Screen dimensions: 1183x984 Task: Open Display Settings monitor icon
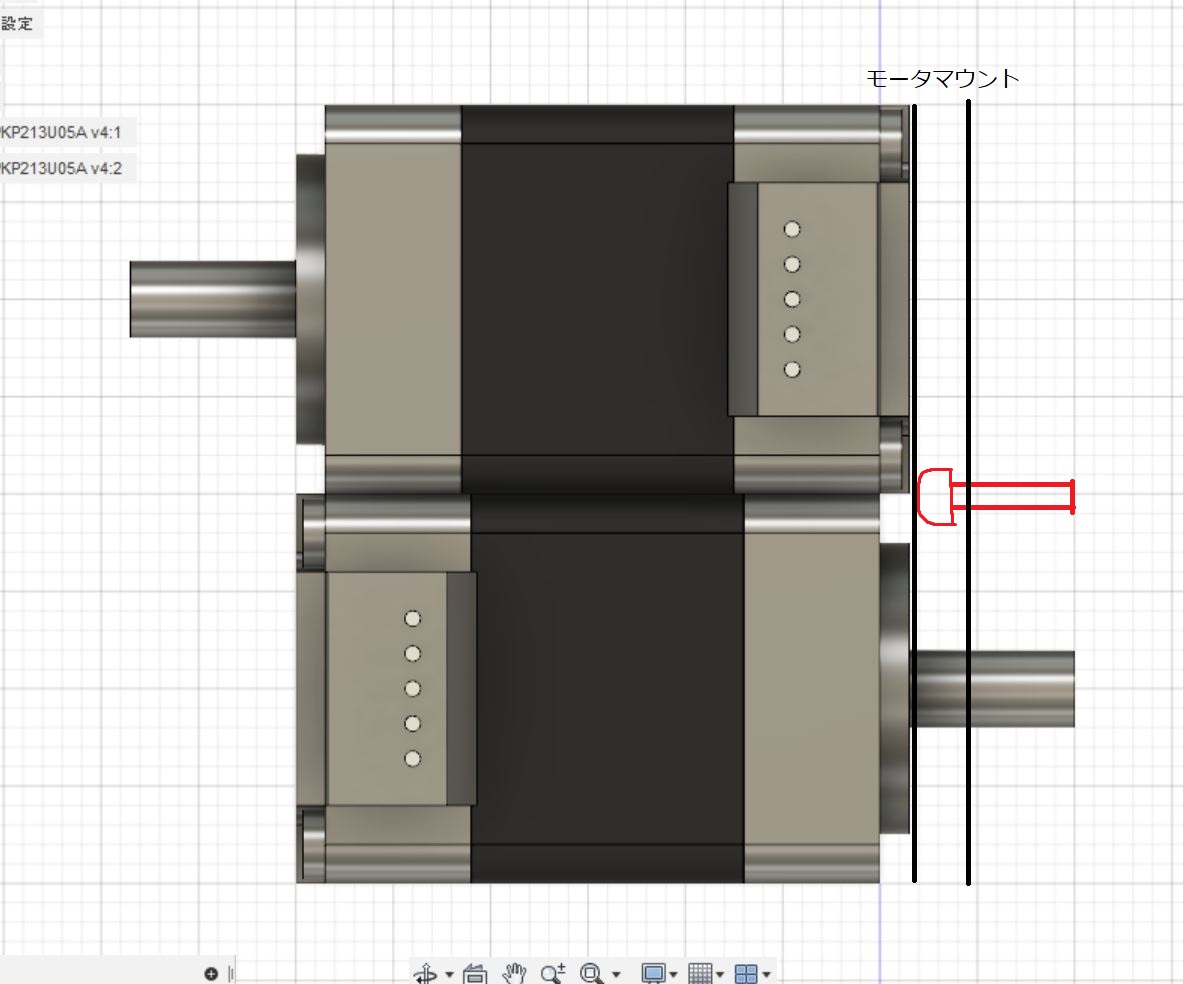pyautogui.click(x=653, y=973)
